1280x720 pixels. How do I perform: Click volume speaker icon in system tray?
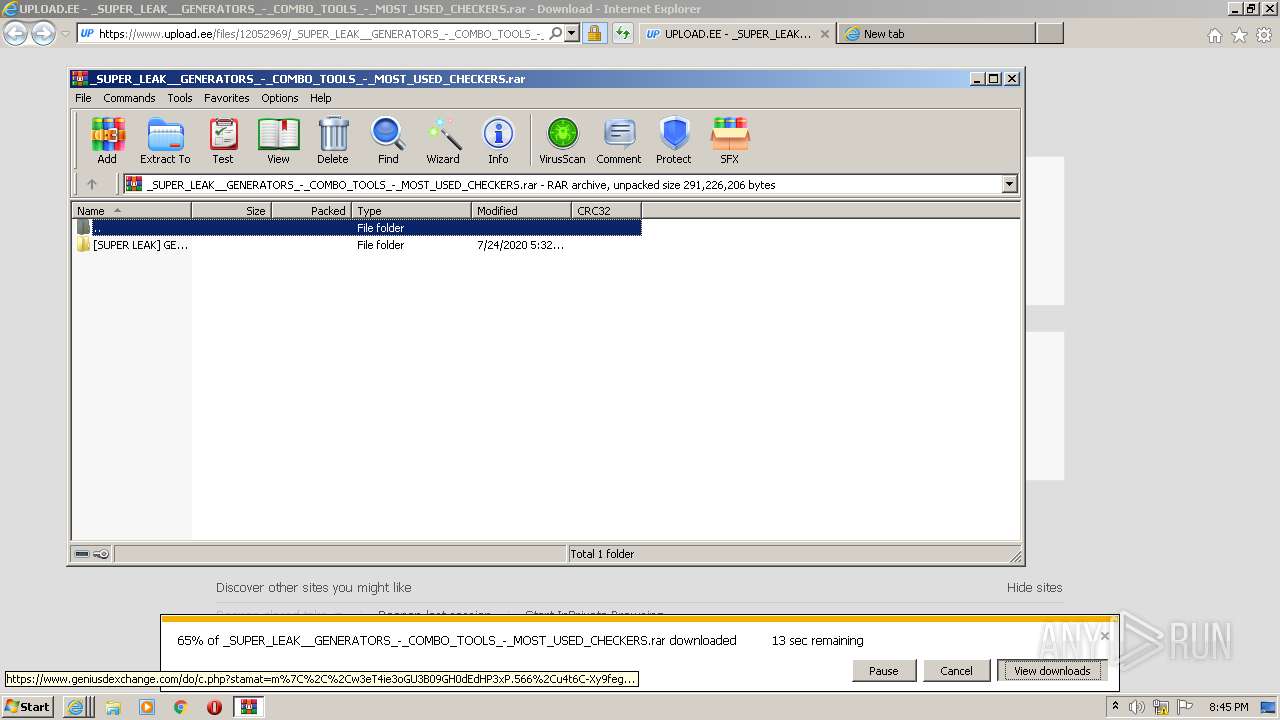1137,707
